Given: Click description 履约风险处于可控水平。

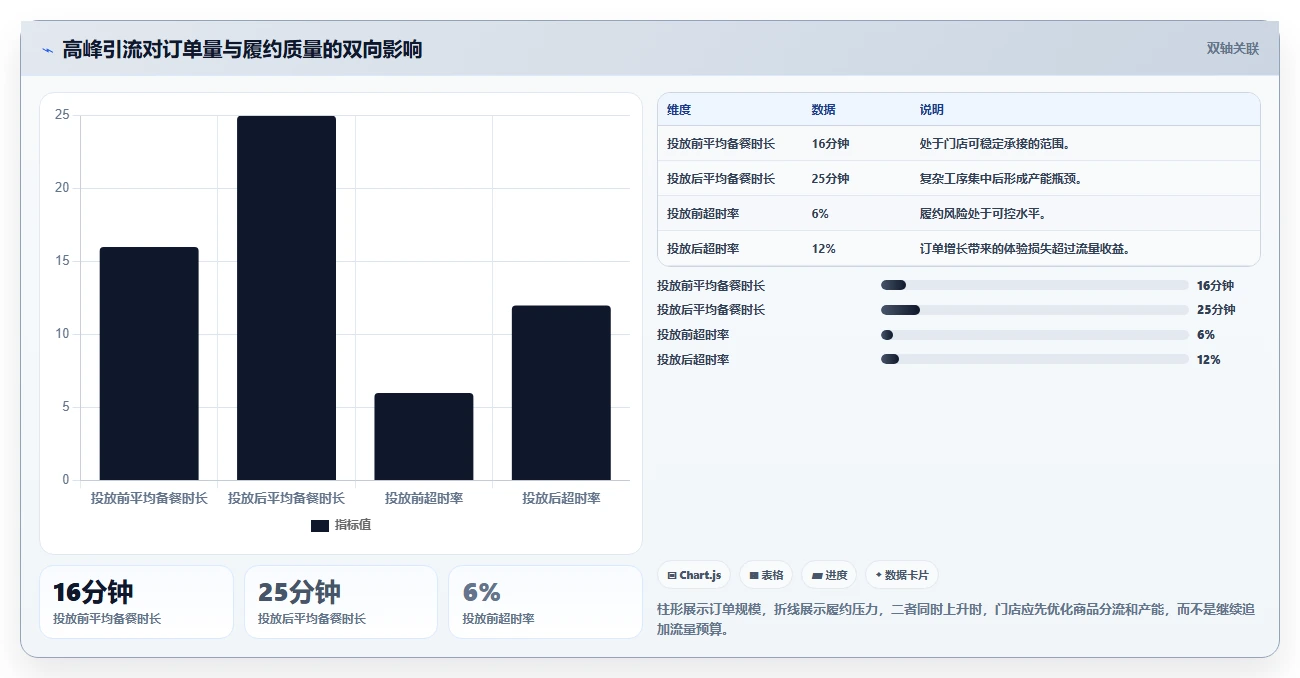Looking at the screenshot, I should click(x=983, y=214).
